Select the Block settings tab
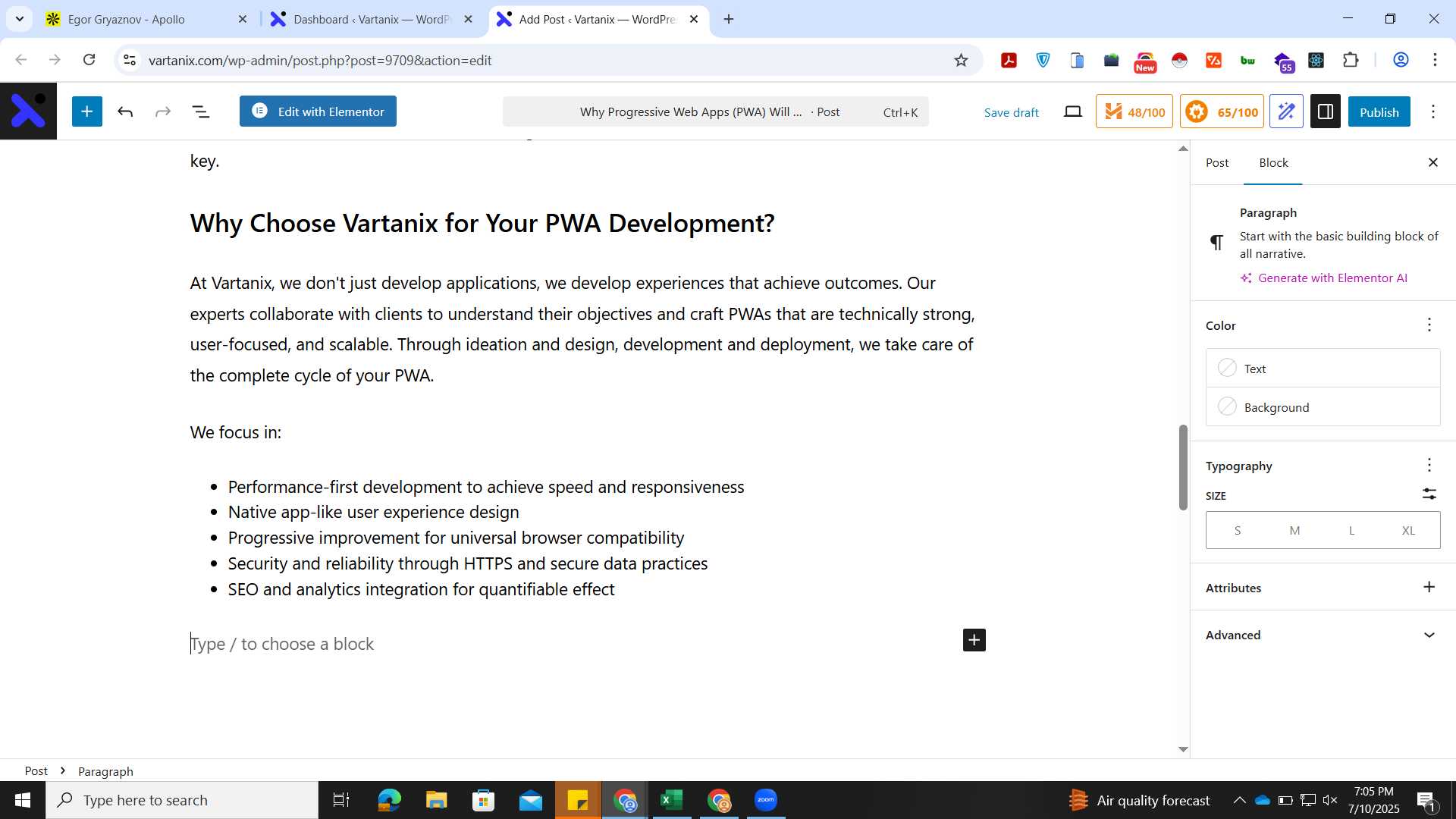The height and width of the screenshot is (819, 1456). (x=1273, y=163)
